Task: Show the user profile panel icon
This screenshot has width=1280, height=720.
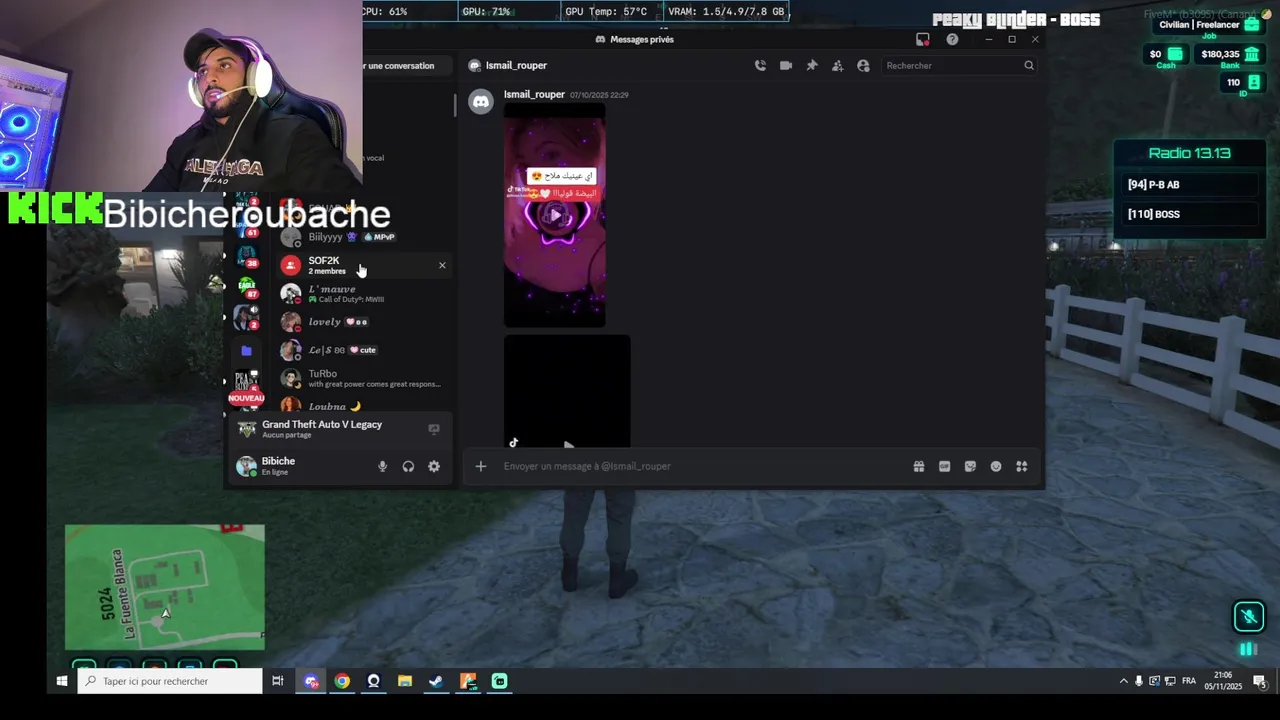Action: (x=863, y=65)
